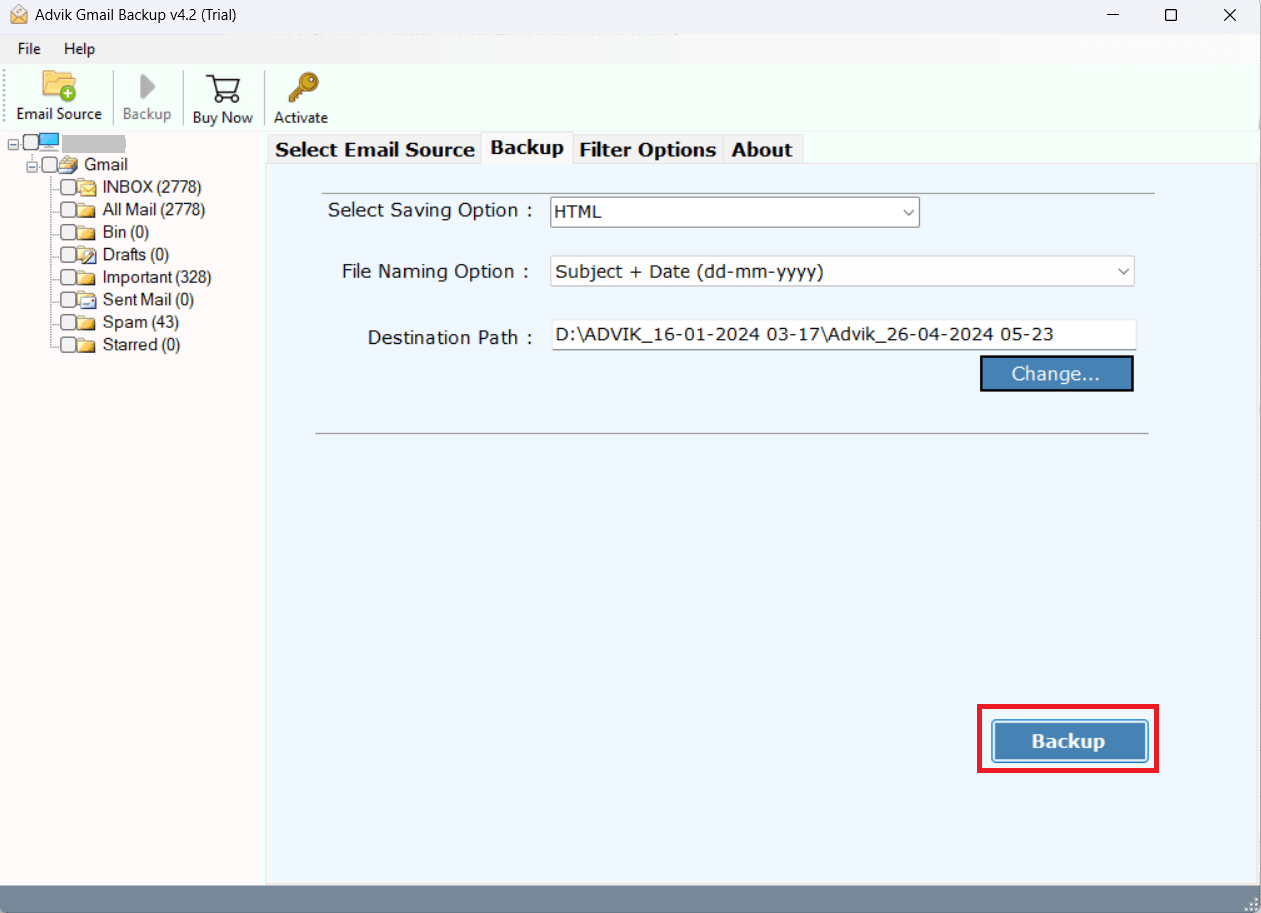This screenshot has width=1261, height=913.
Task: Select the All Mail (2778) label
Action: click(154, 210)
